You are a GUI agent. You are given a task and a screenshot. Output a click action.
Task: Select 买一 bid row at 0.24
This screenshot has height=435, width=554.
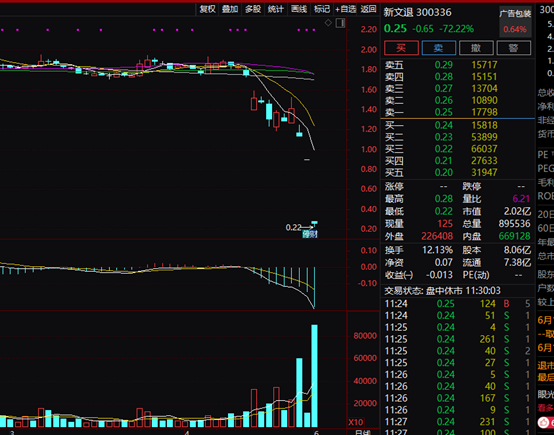pyautogui.click(x=458, y=125)
